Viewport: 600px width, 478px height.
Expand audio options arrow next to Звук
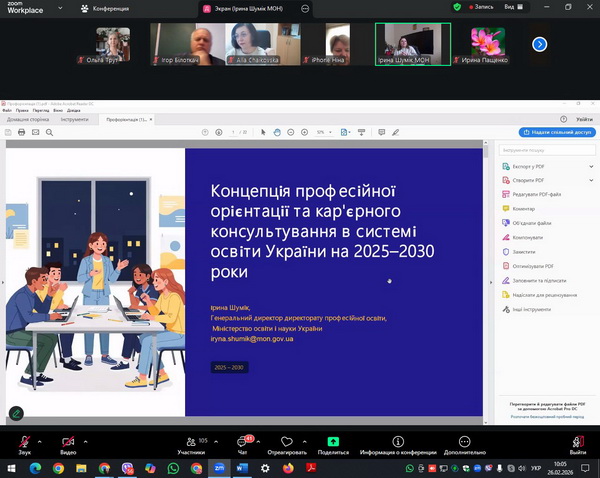click(x=41, y=440)
